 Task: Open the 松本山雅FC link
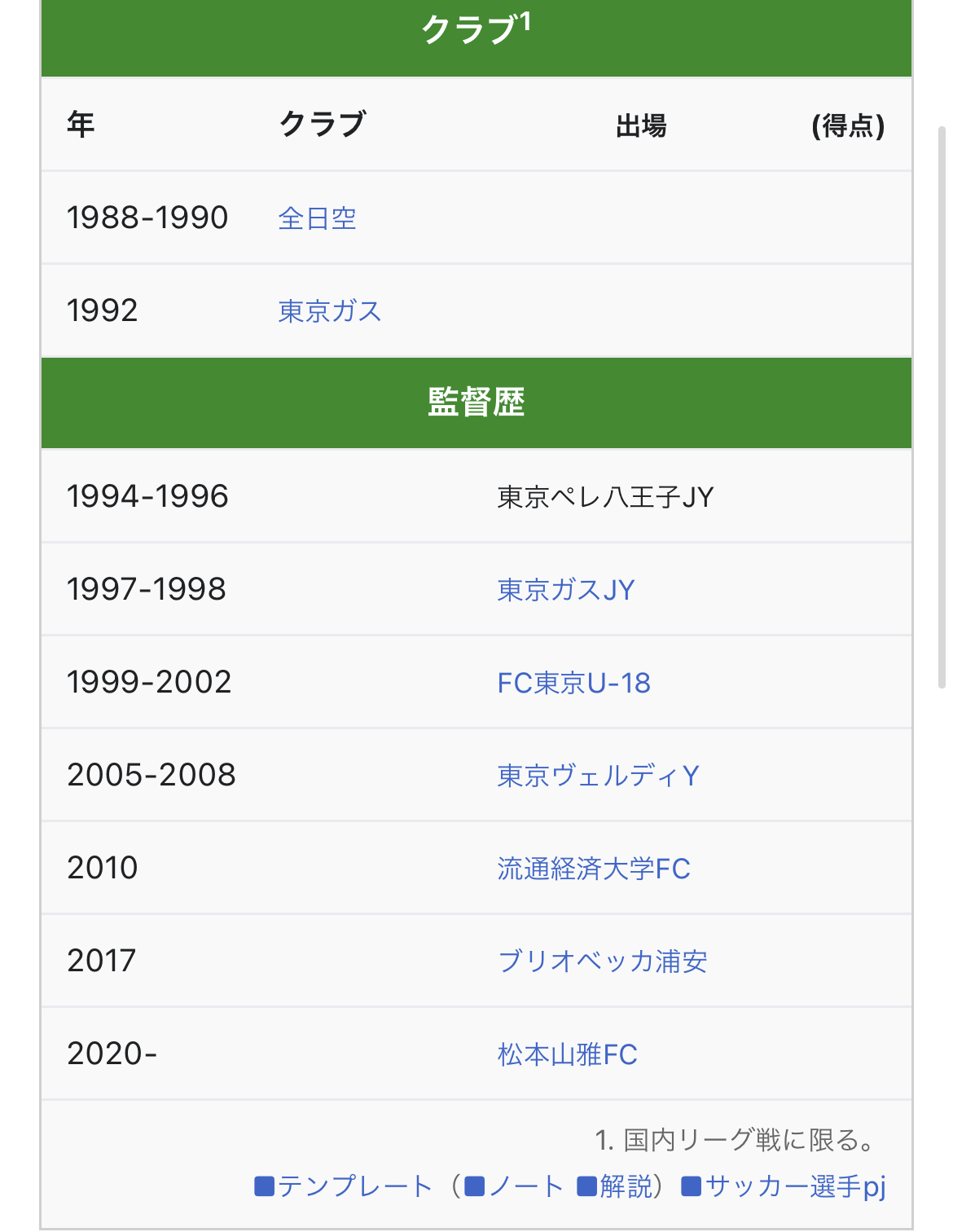coord(568,1054)
